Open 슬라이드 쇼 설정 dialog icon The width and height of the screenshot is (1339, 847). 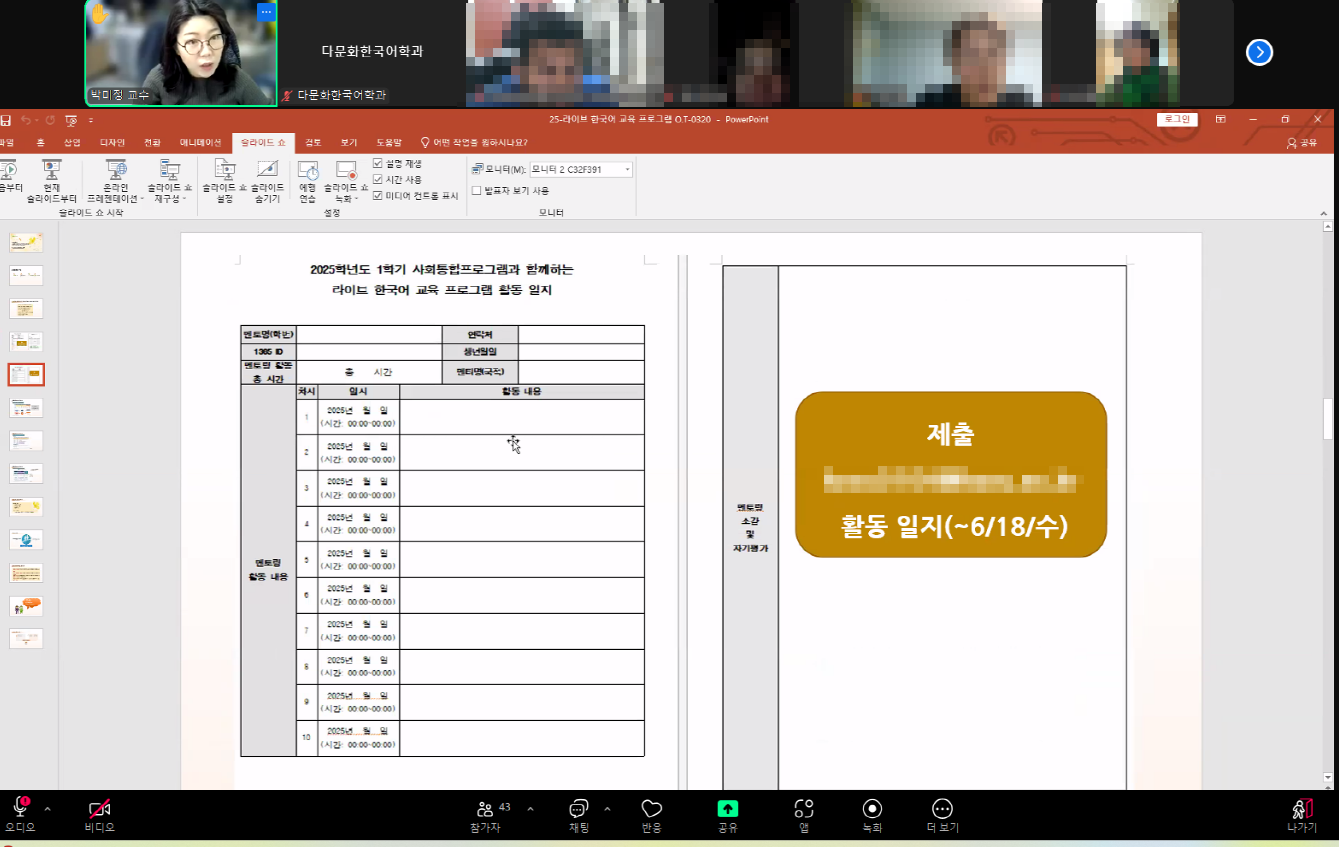tap(224, 180)
